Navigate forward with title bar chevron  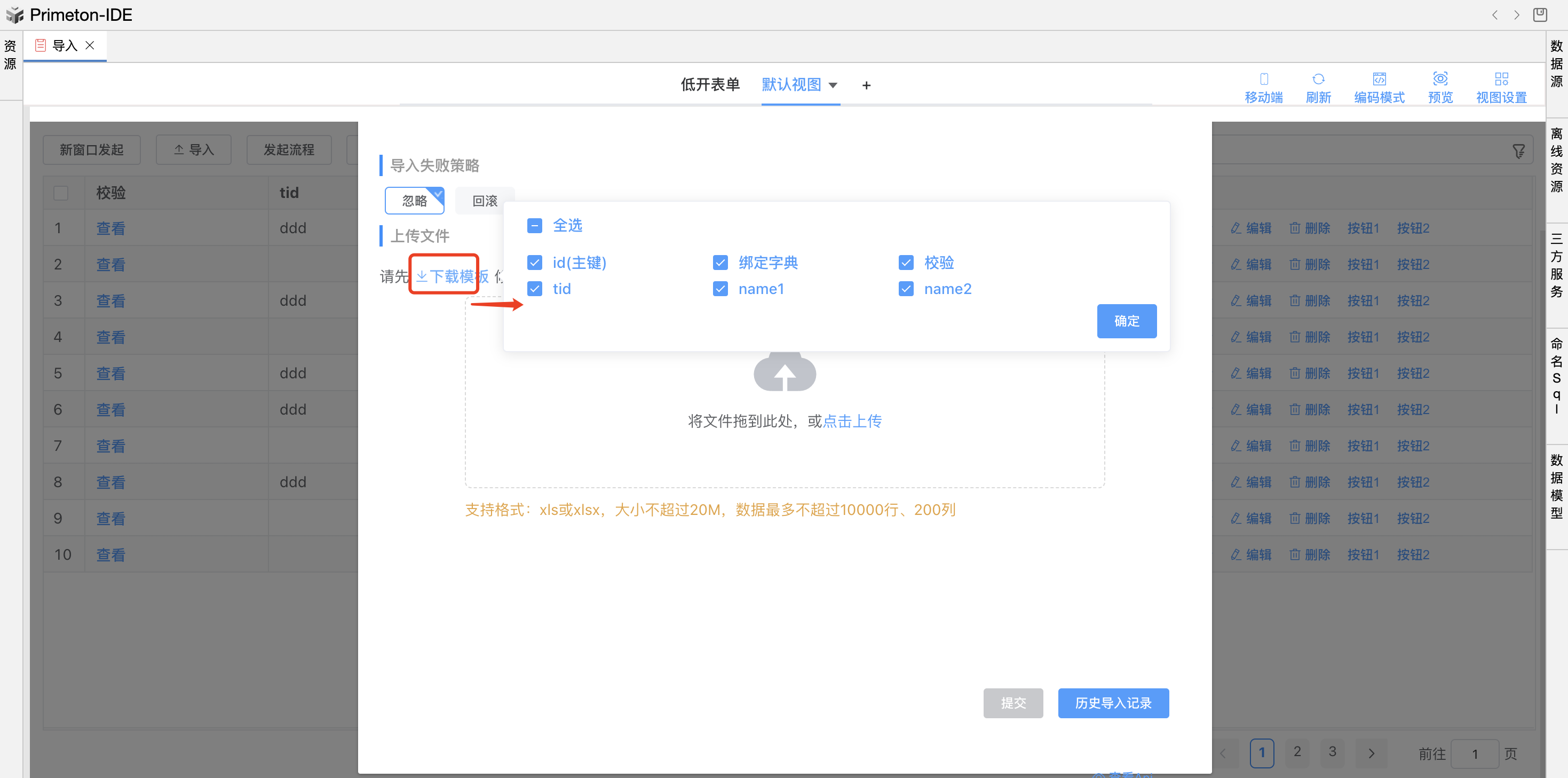[x=1516, y=14]
